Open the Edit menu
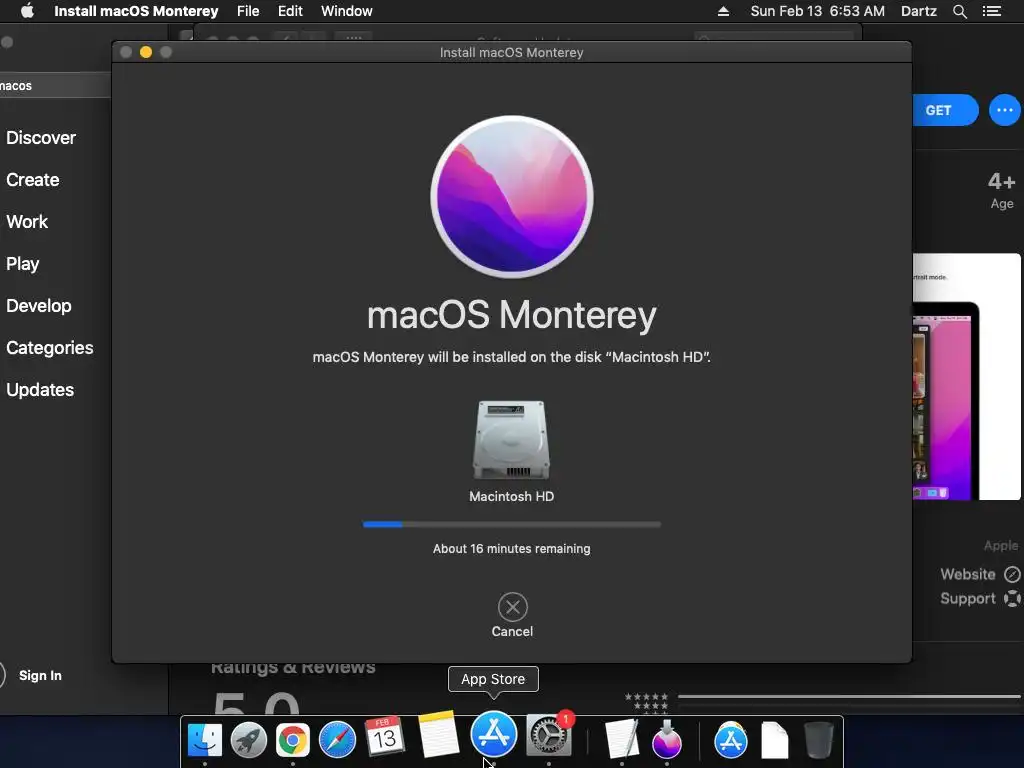 (x=290, y=11)
